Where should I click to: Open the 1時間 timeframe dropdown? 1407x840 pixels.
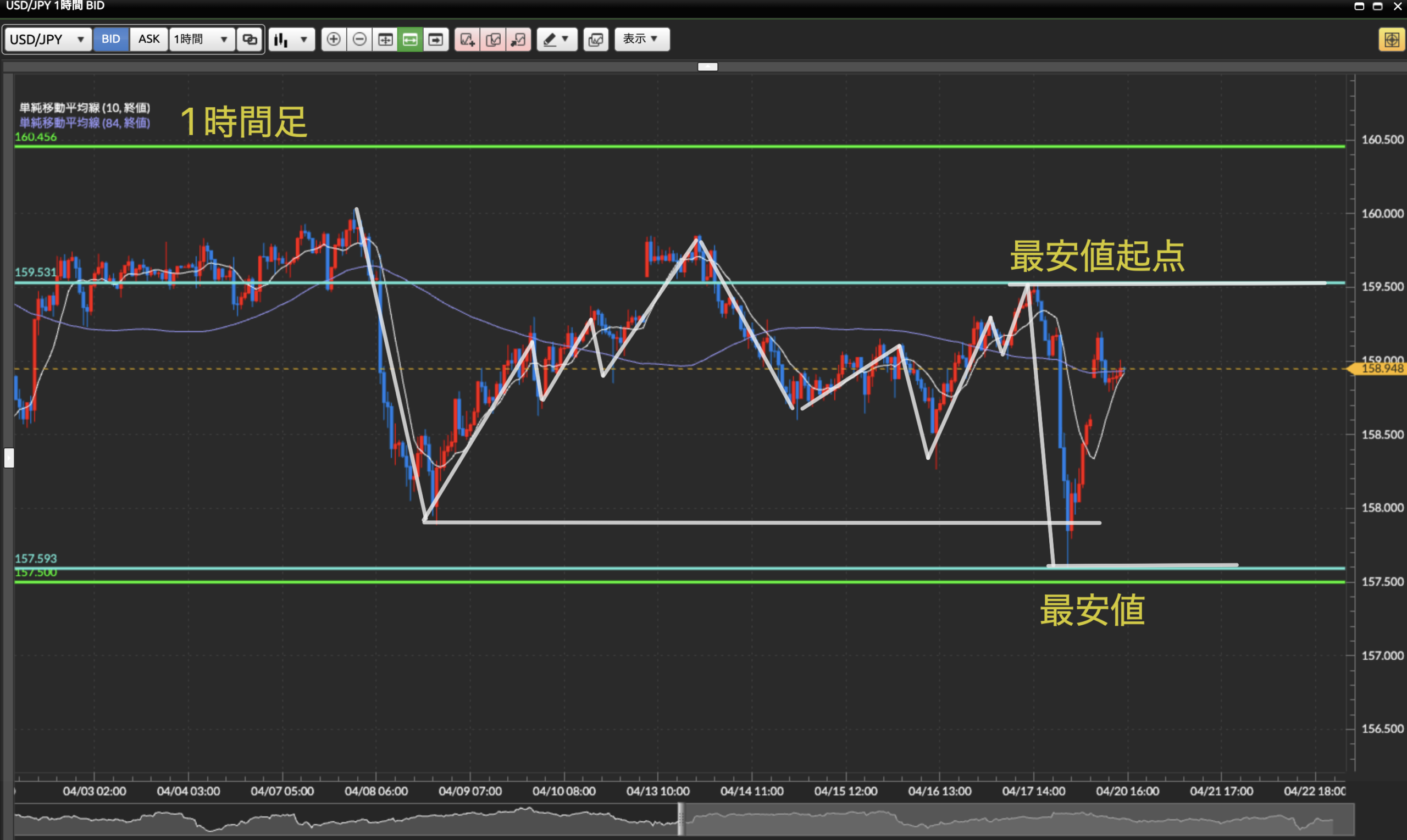(x=201, y=39)
